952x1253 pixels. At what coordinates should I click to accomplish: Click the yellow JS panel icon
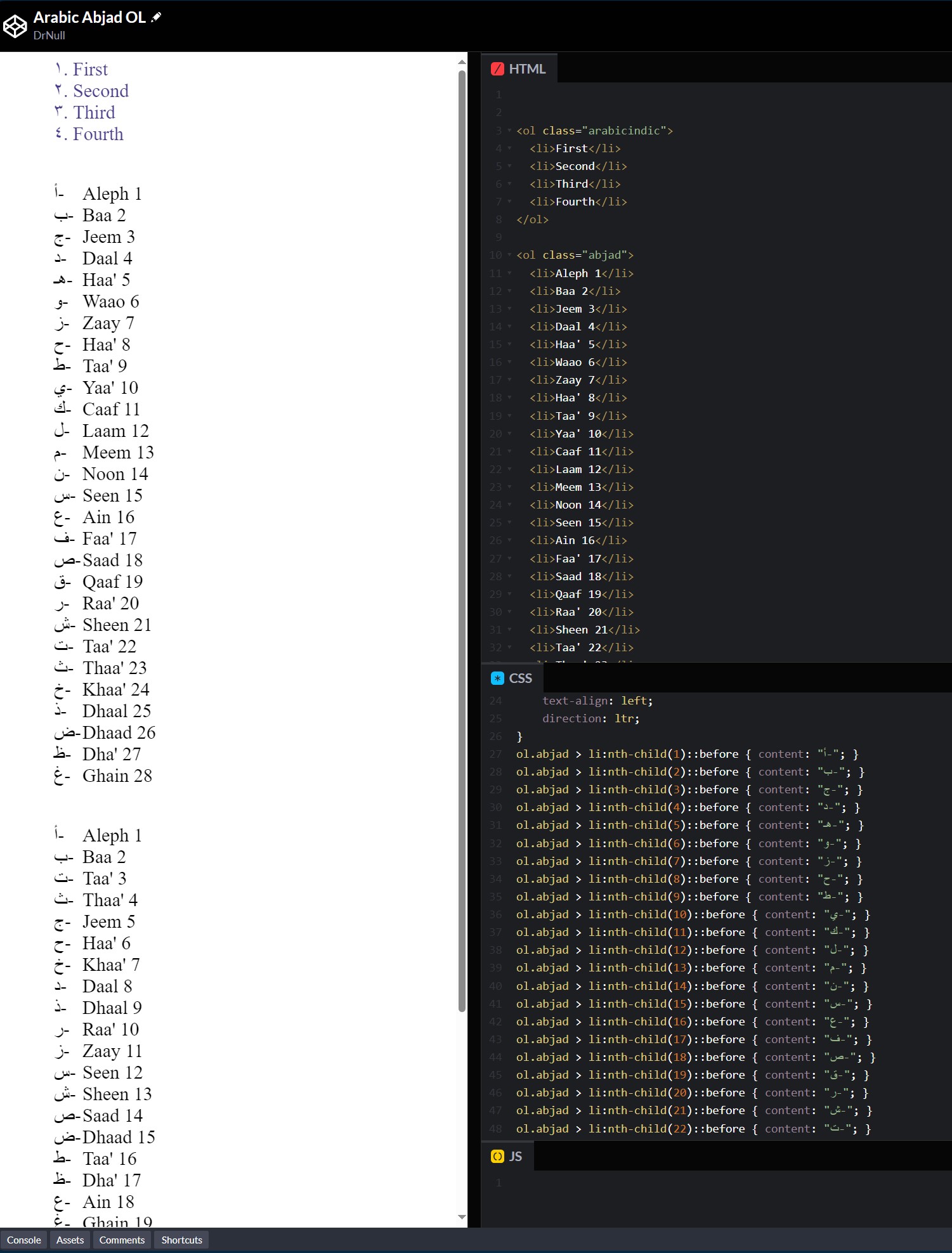pos(497,1157)
